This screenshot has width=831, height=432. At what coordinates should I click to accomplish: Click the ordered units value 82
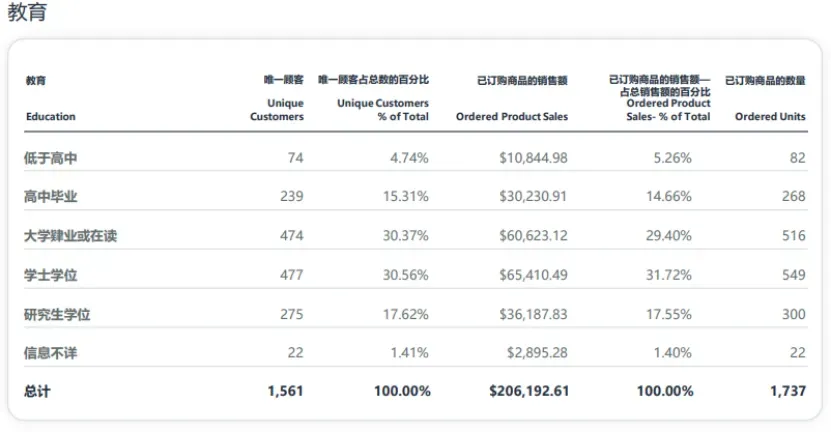[x=798, y=158]
